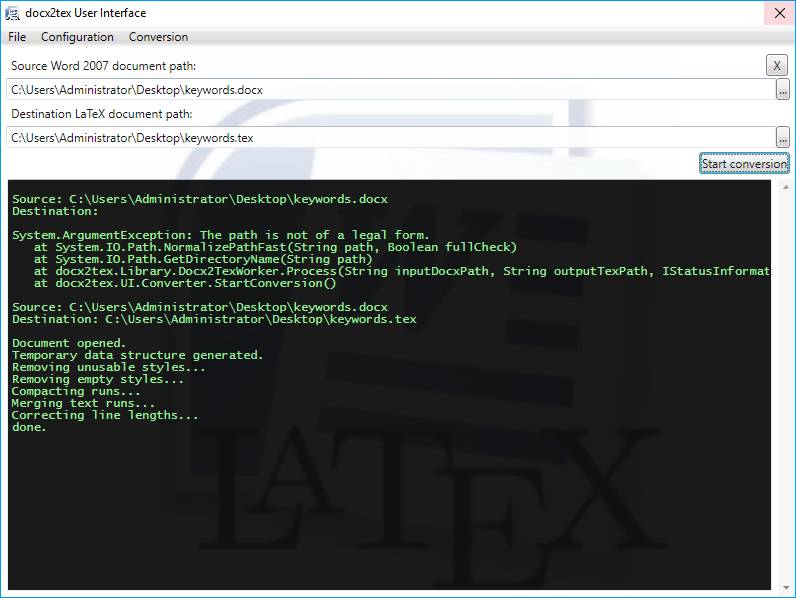Click 'System.IO.Path.NormalizePathFast' stack trace line

point(275,247)
